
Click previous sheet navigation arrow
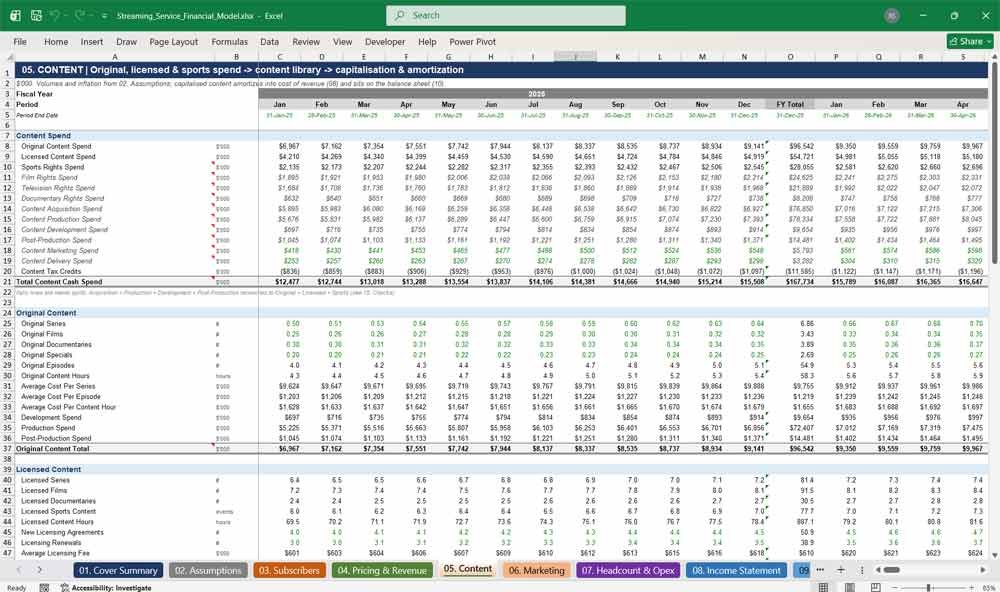pyautogui.click(x=19, y=570)
